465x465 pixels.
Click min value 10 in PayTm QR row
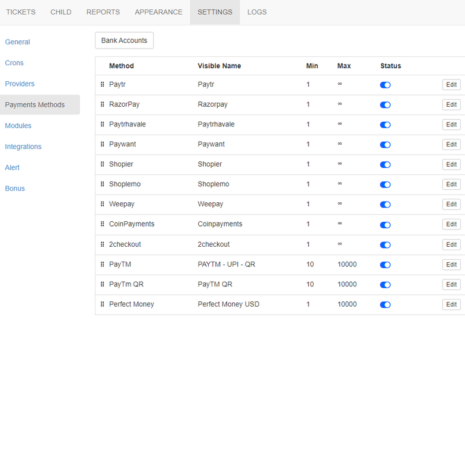point(310,284)
